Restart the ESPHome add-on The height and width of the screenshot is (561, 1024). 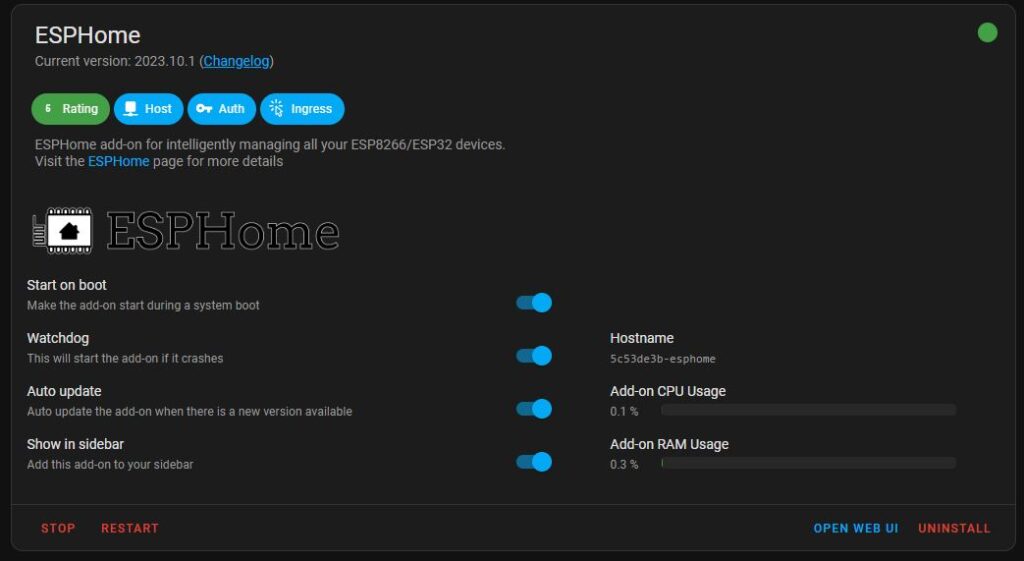coord(130,528)
